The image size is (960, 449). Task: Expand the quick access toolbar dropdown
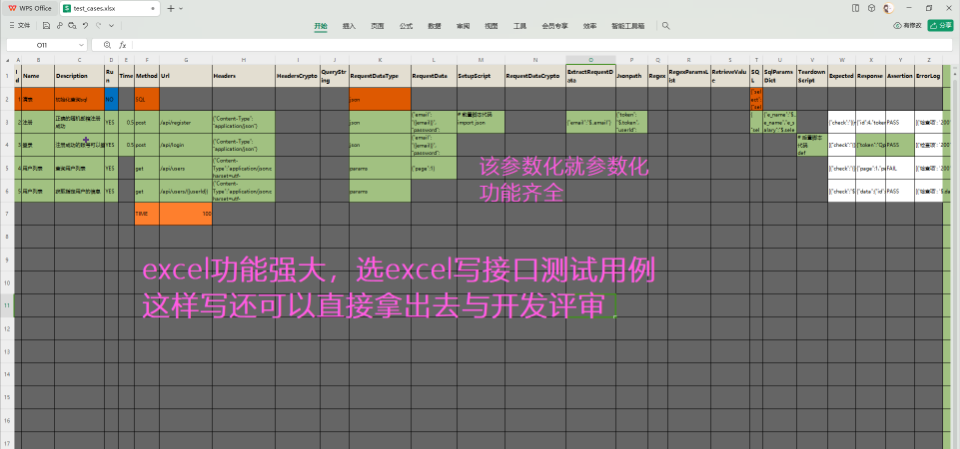(111, 26)
